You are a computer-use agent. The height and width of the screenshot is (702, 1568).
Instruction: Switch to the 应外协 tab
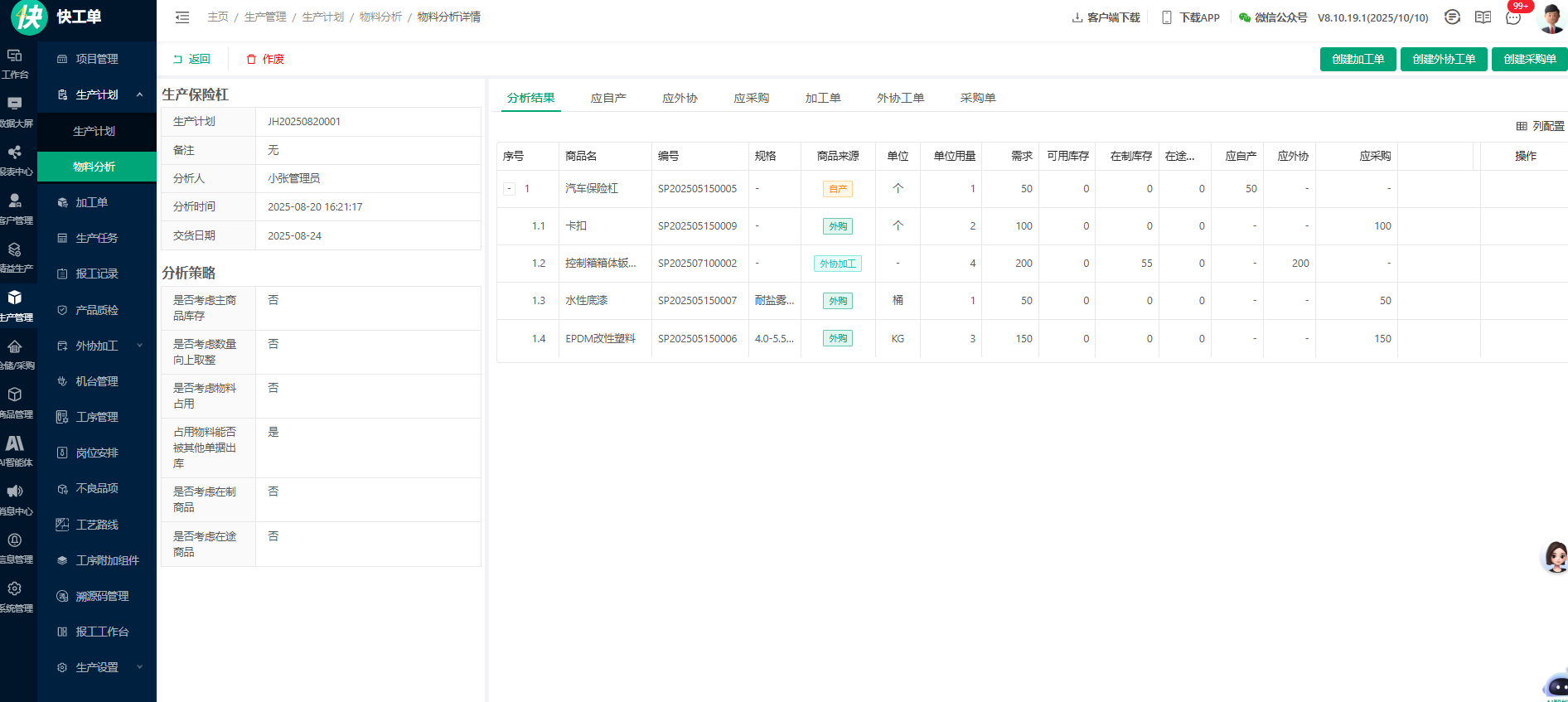(680, 98)
